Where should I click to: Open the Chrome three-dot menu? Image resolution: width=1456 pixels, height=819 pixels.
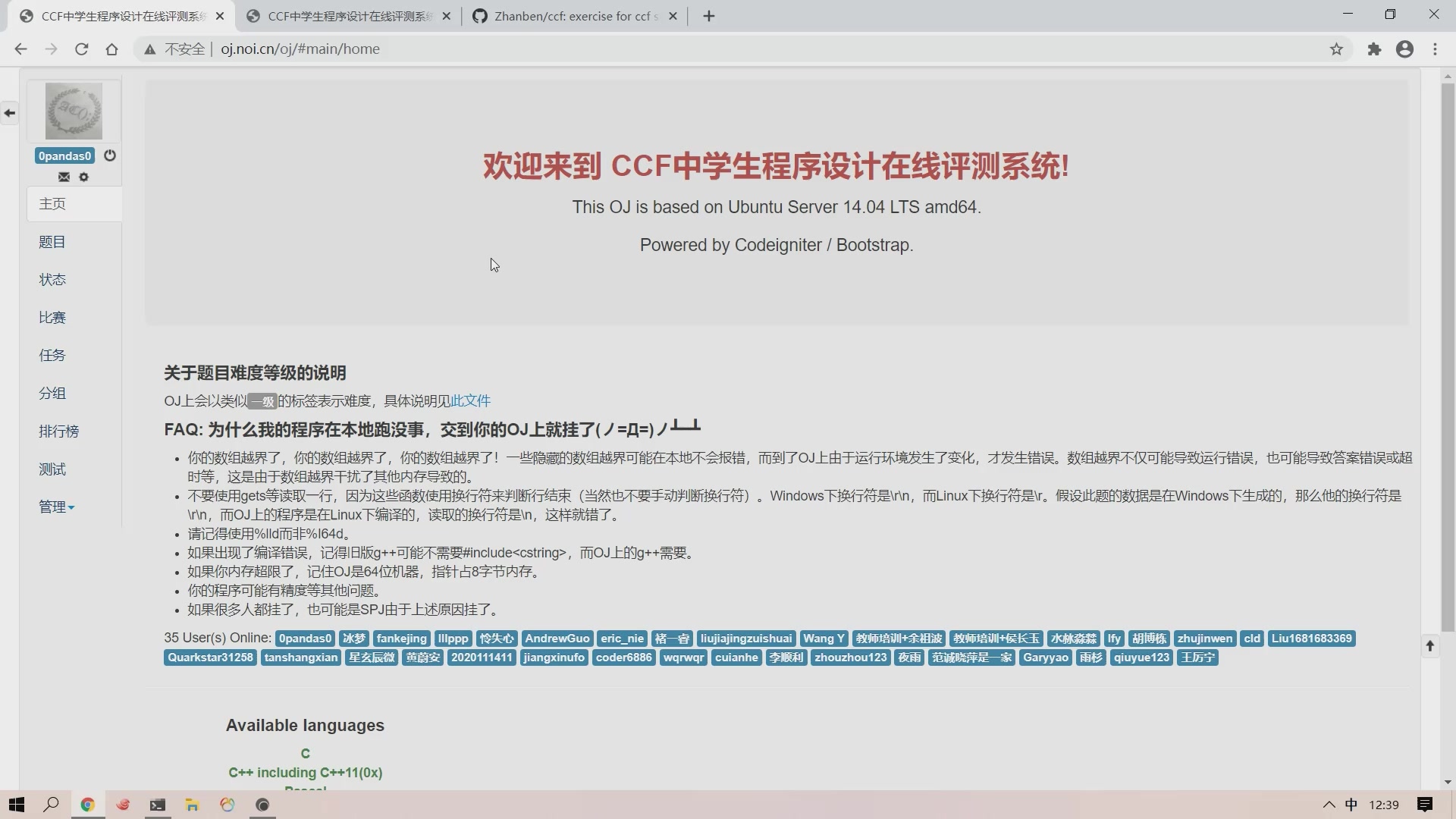[1435, 49]
